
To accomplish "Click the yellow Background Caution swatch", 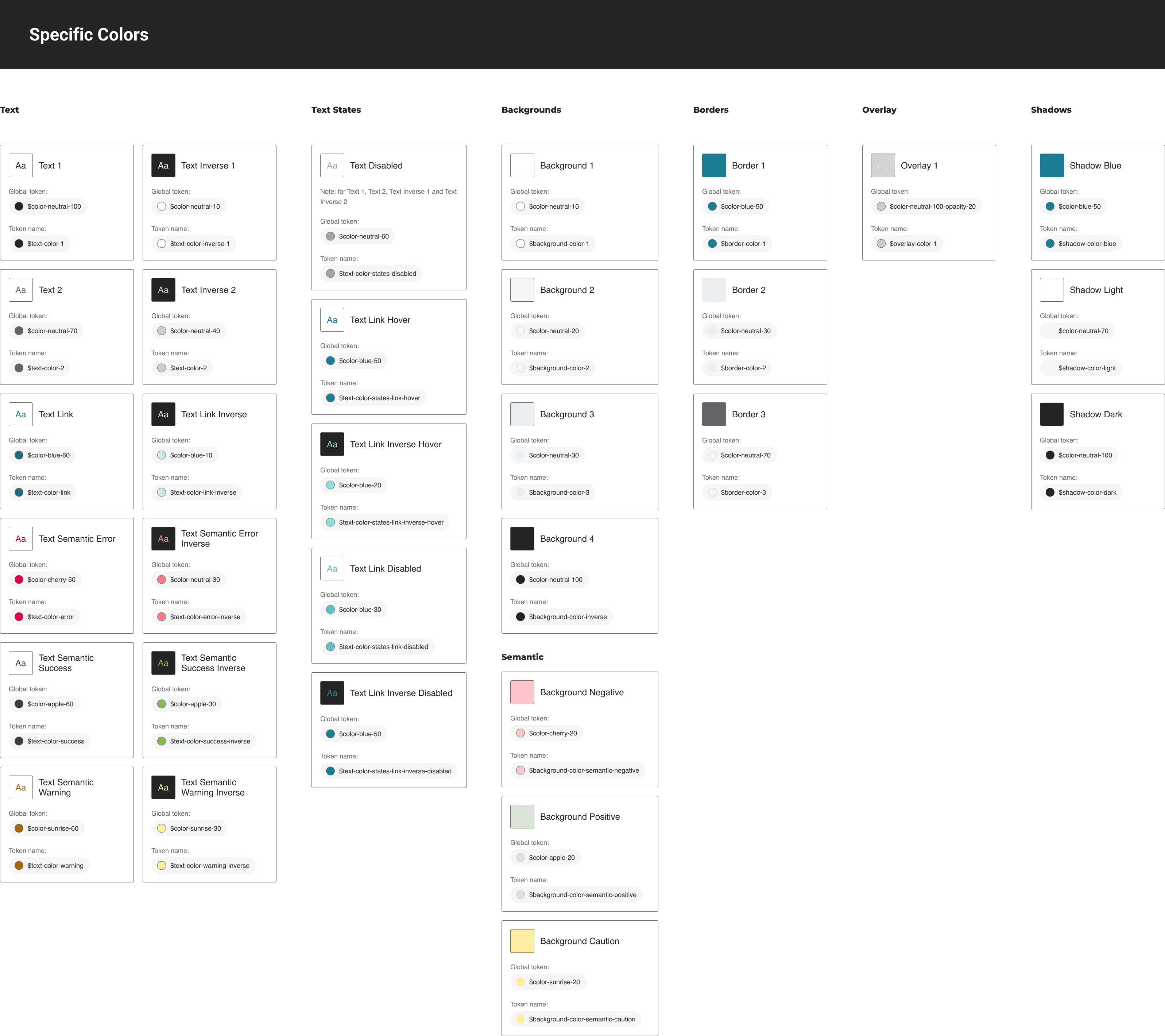I will (x=522, y=941).
